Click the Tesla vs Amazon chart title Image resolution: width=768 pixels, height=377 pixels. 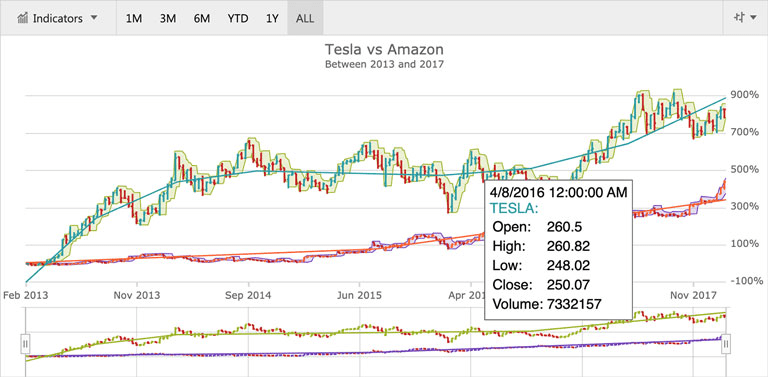tap(384, 49)
